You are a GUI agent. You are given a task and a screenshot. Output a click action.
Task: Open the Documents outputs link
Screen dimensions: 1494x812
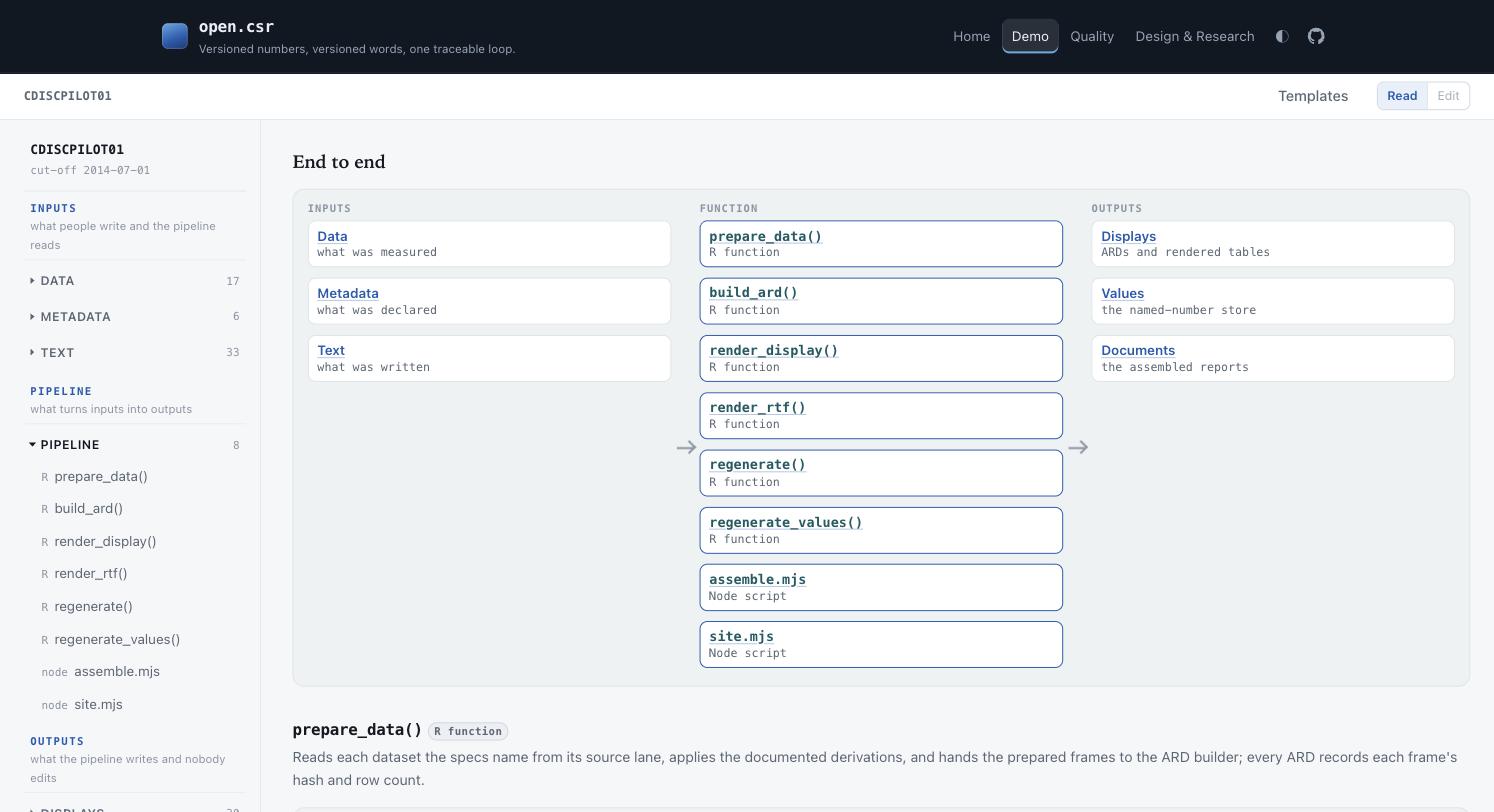(1138, 351)
